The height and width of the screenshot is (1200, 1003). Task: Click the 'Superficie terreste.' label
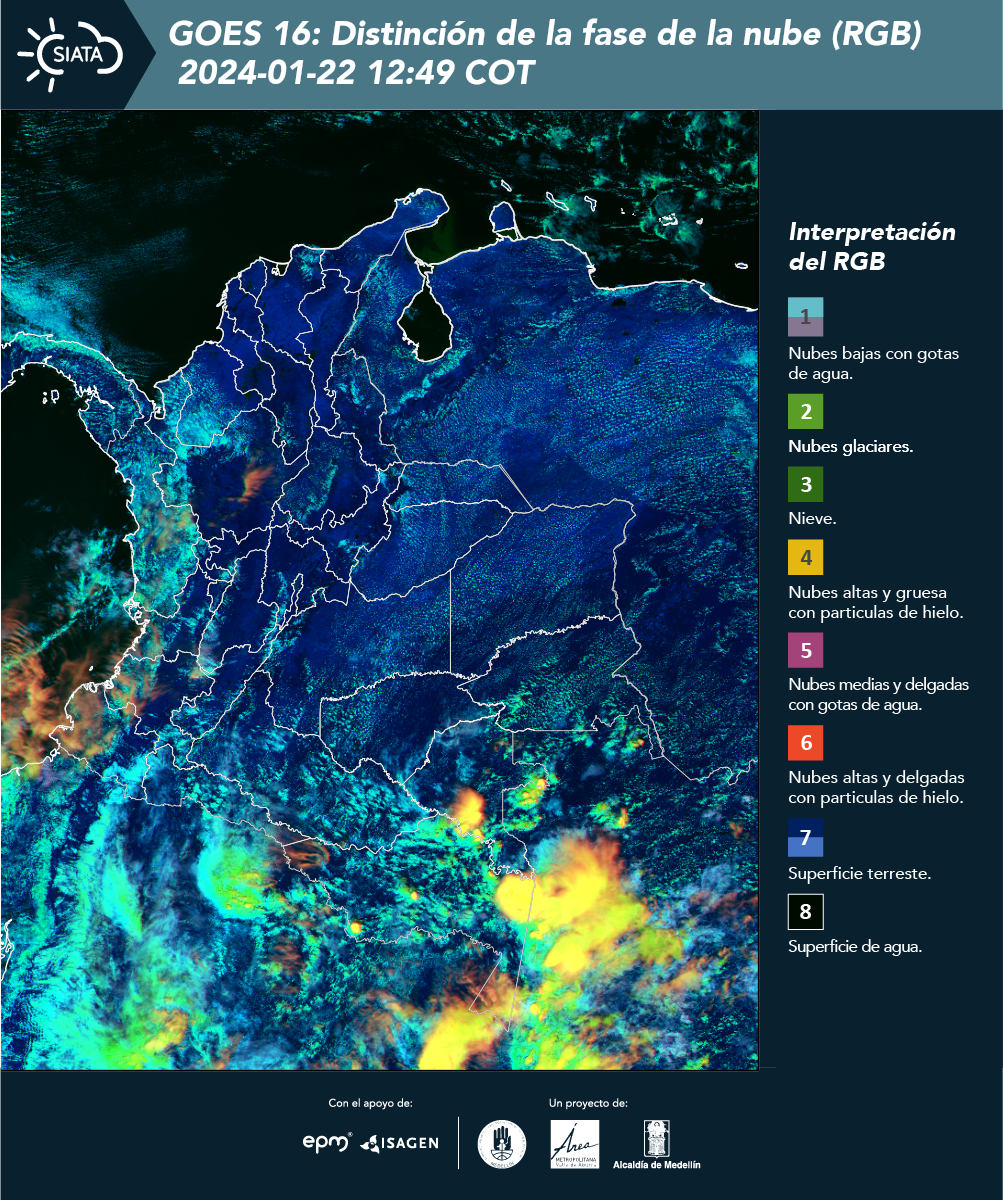[860, 873]
